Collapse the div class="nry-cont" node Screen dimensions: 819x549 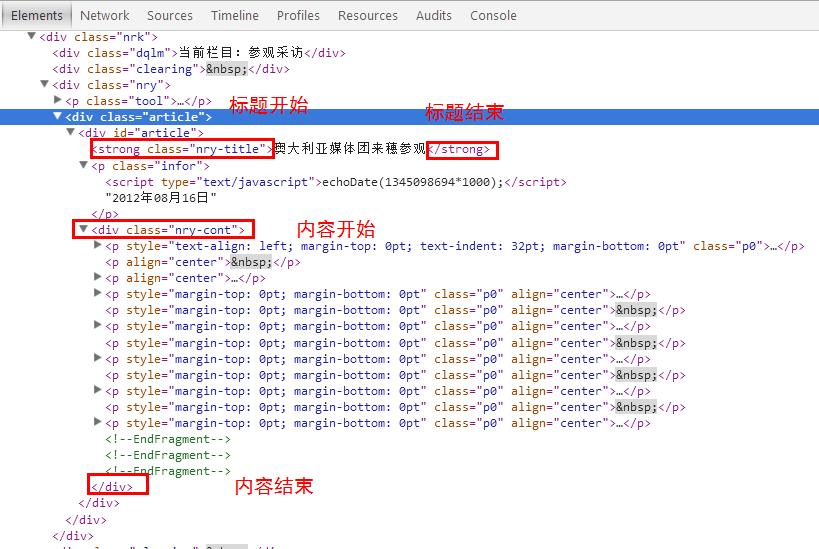coord(84,229)
